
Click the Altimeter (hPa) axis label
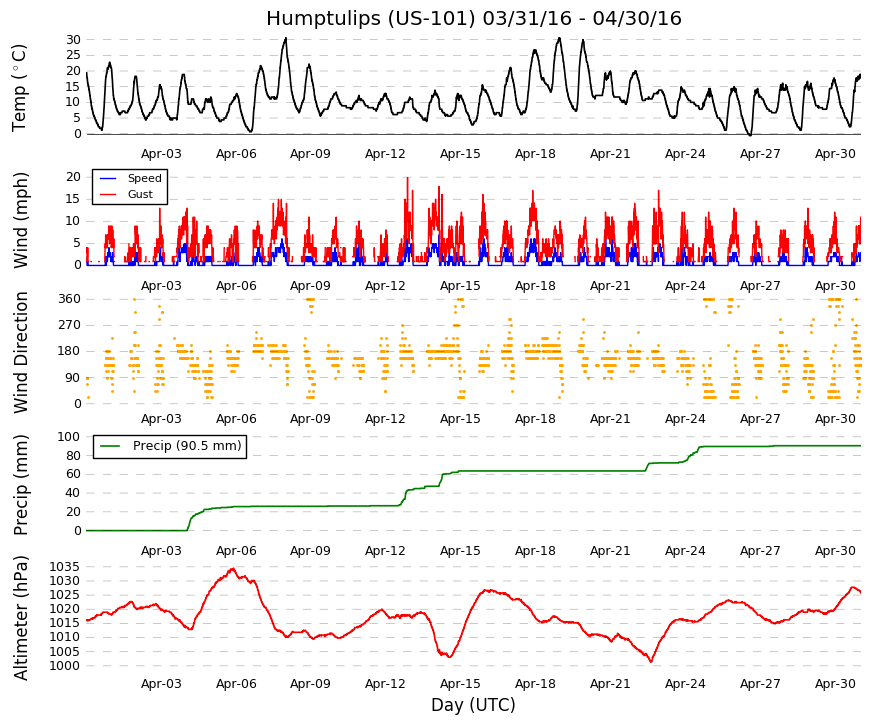20,618
